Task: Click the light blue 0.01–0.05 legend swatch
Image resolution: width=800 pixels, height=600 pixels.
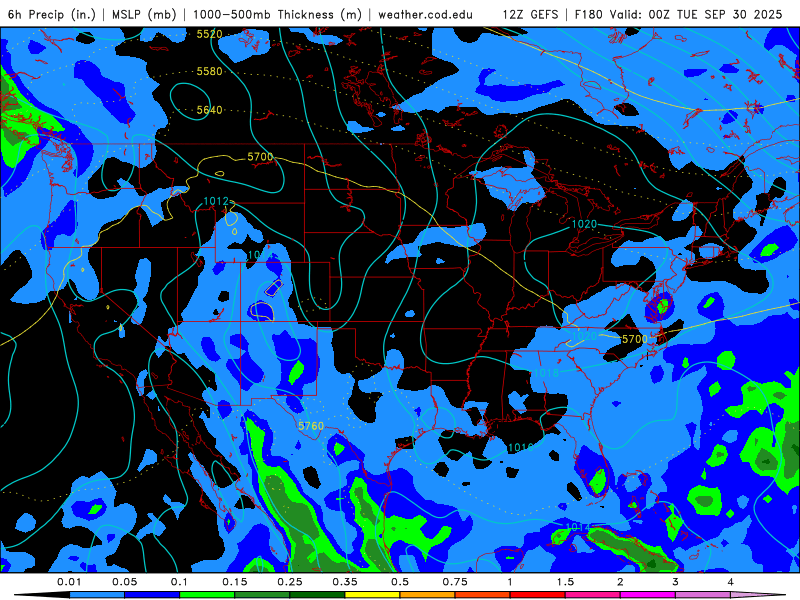Action: [x=97, y=595]
